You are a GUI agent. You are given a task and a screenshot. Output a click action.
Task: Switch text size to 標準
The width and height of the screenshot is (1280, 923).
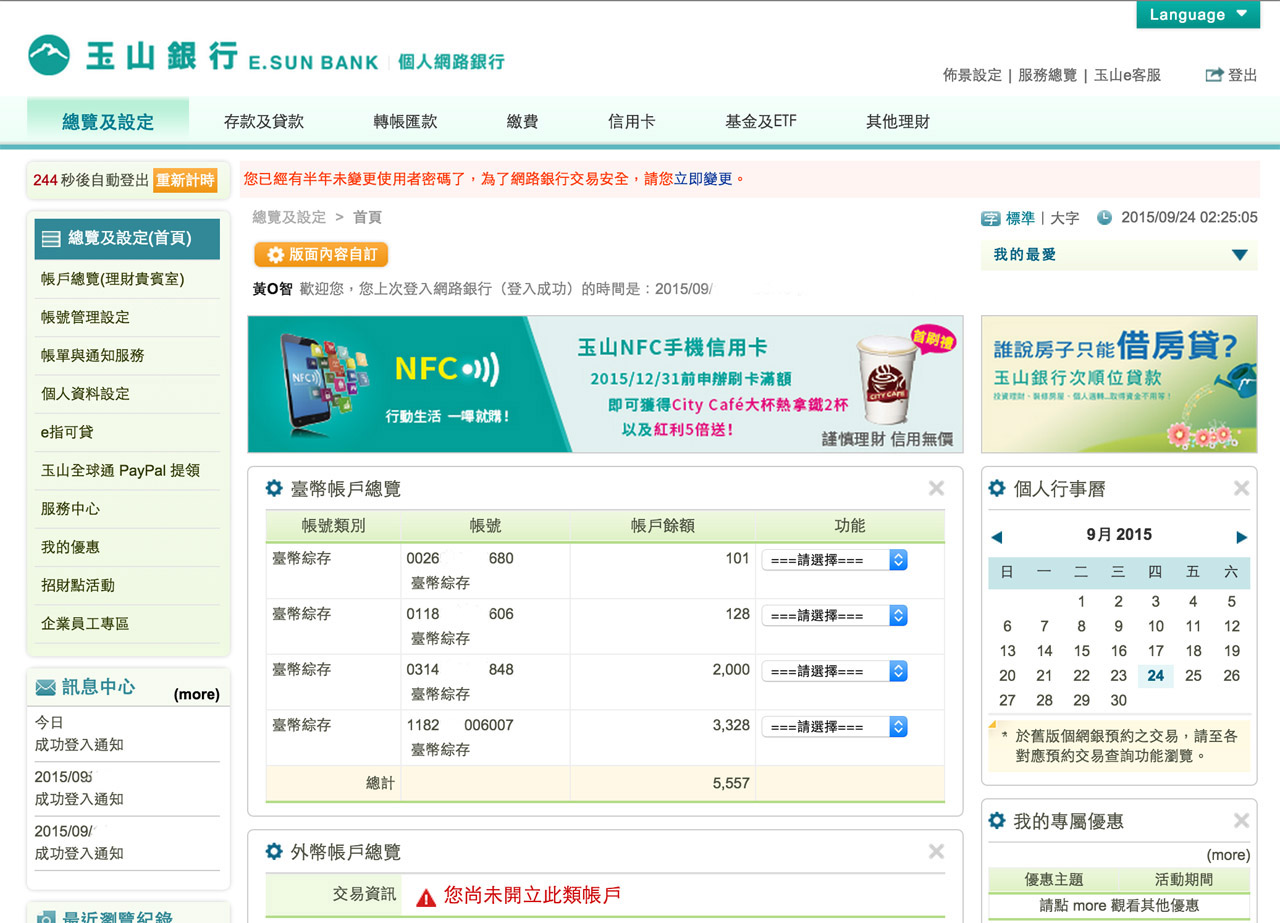pos(1020,218)
